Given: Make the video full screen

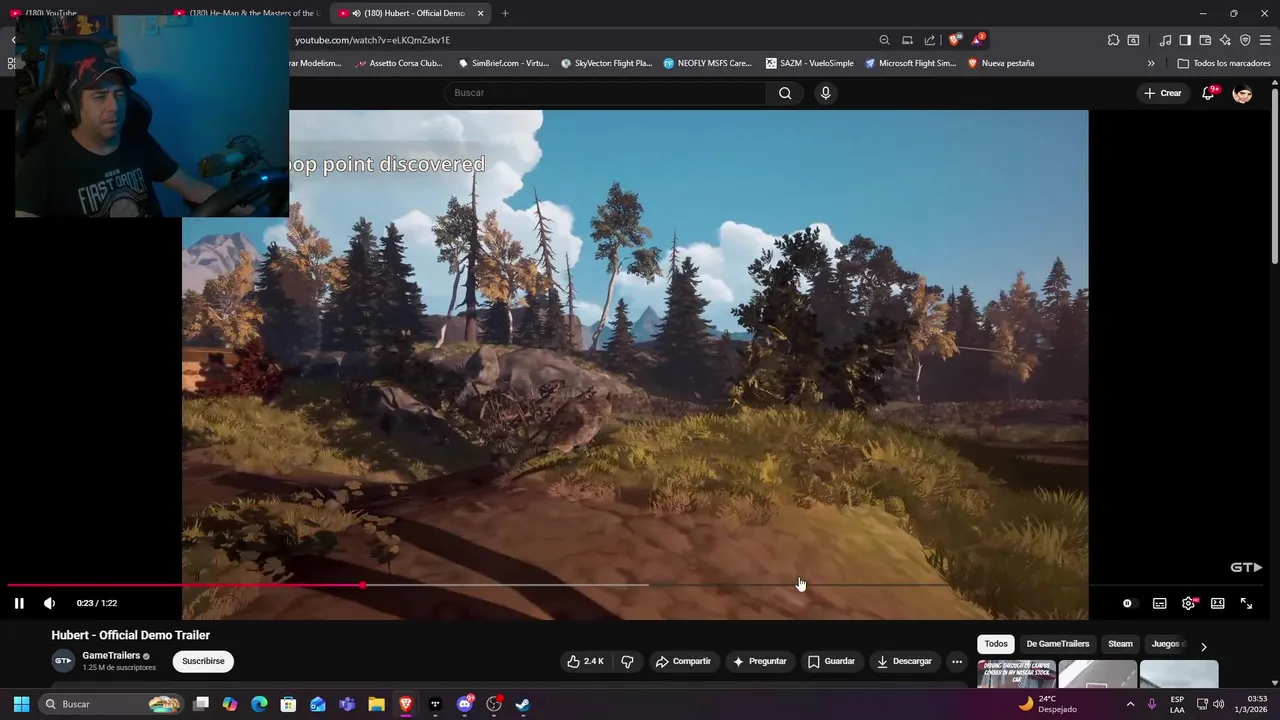Looking at the screenshot, I should [1247, 603].
